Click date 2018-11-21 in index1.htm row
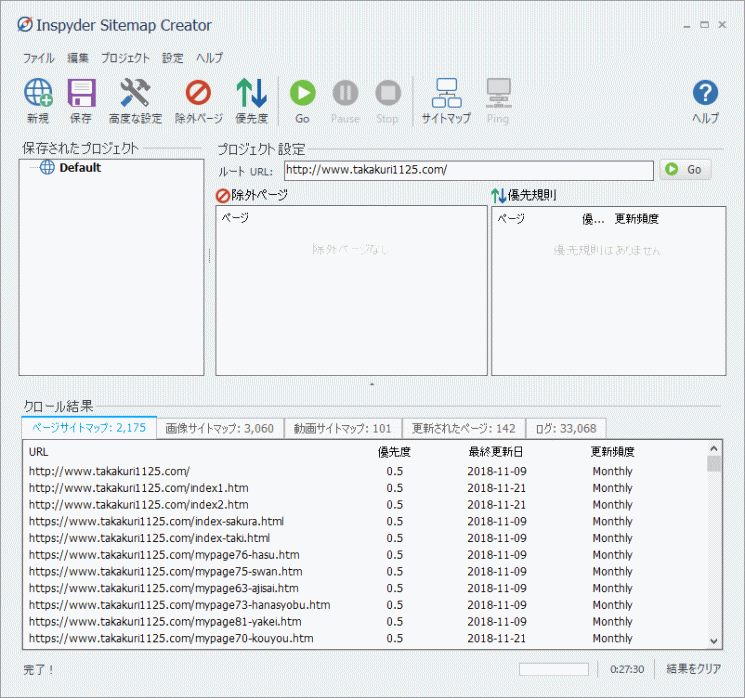Screen dimensions: 745x698 497,488
